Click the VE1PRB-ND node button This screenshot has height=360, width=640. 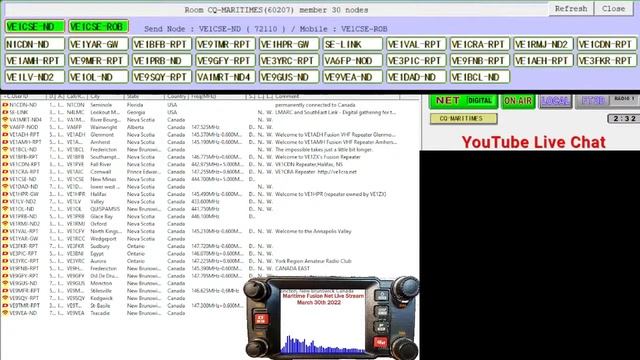pos(162,60)
